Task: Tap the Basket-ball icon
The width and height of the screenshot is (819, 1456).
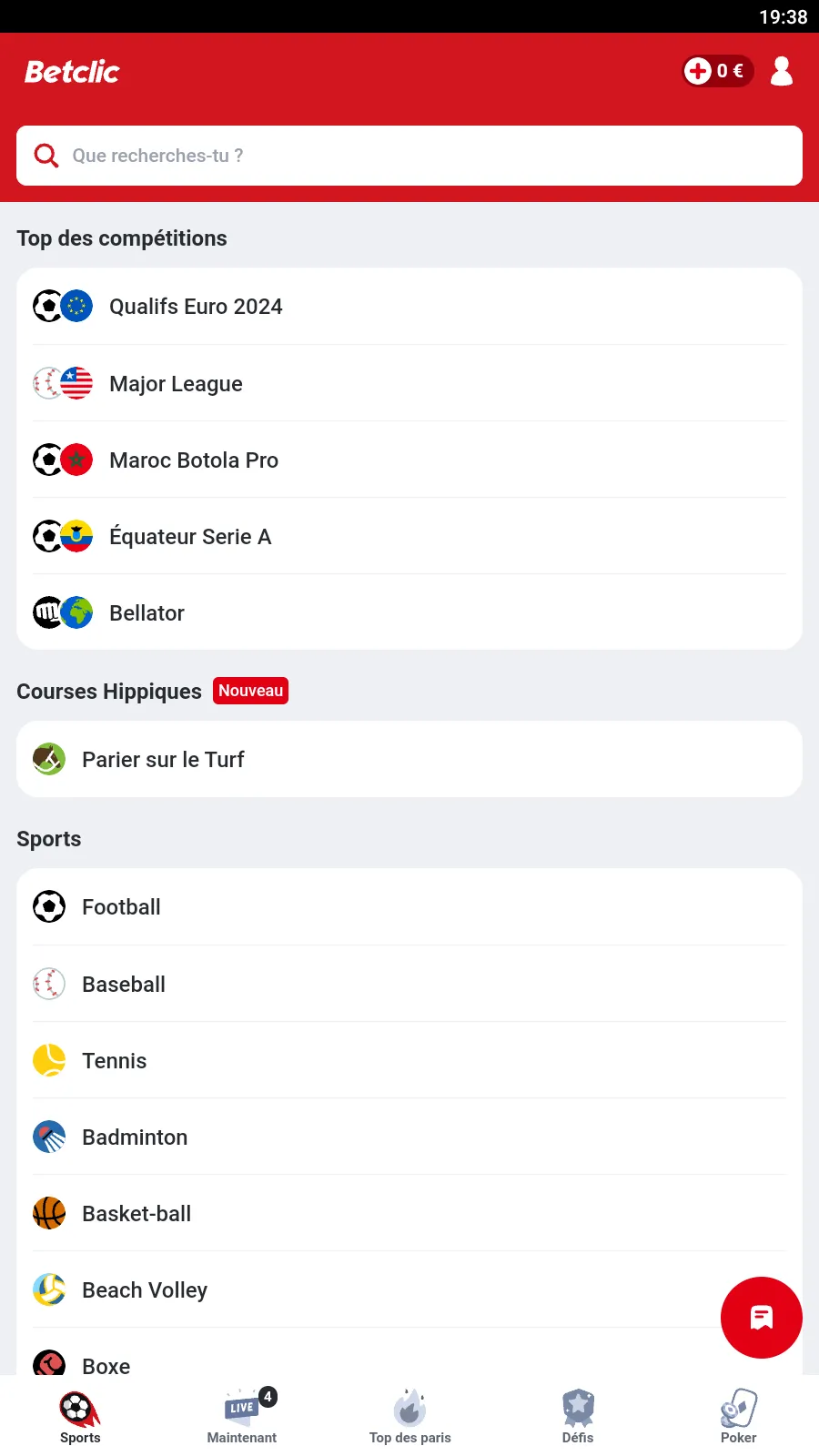Action: 49,1213
